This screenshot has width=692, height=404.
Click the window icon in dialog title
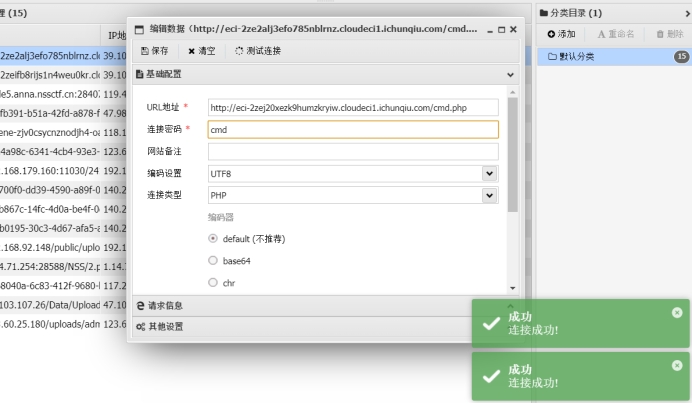(139, 30)
